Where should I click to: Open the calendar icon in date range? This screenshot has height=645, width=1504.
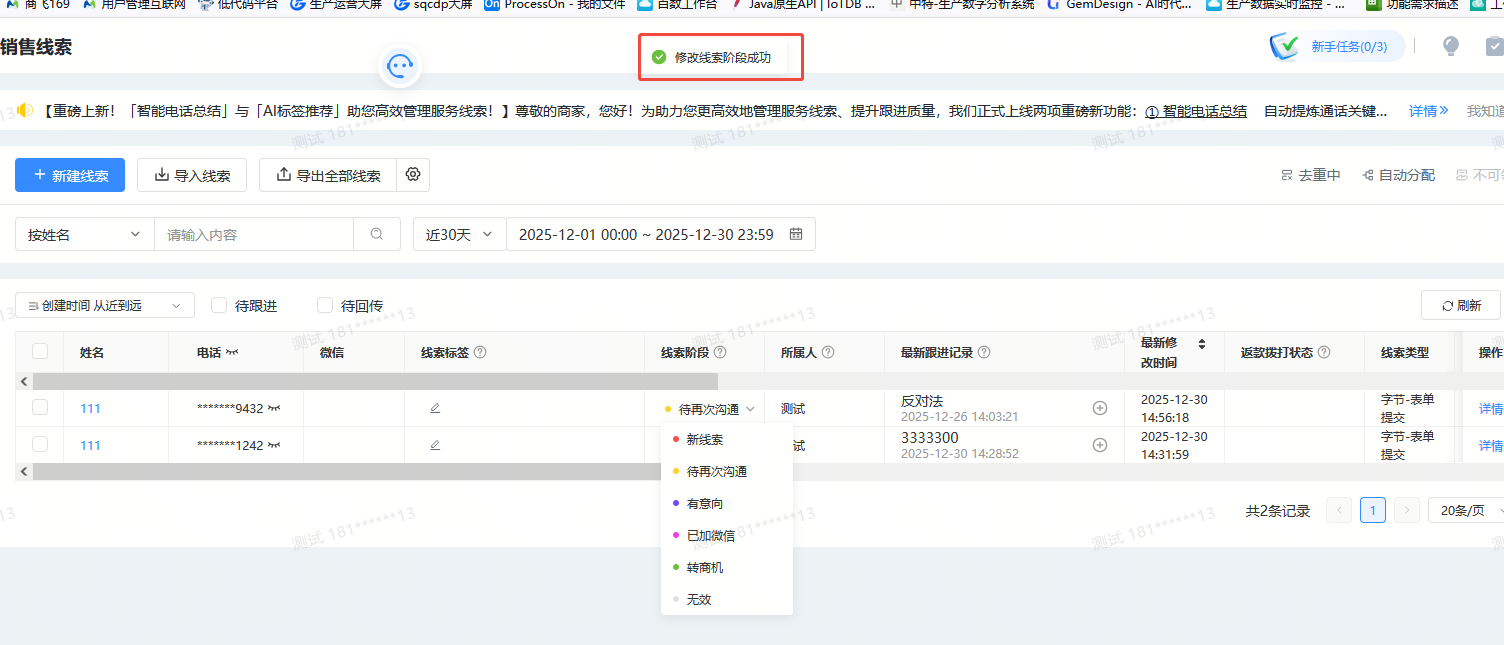[x=796, y=234]
